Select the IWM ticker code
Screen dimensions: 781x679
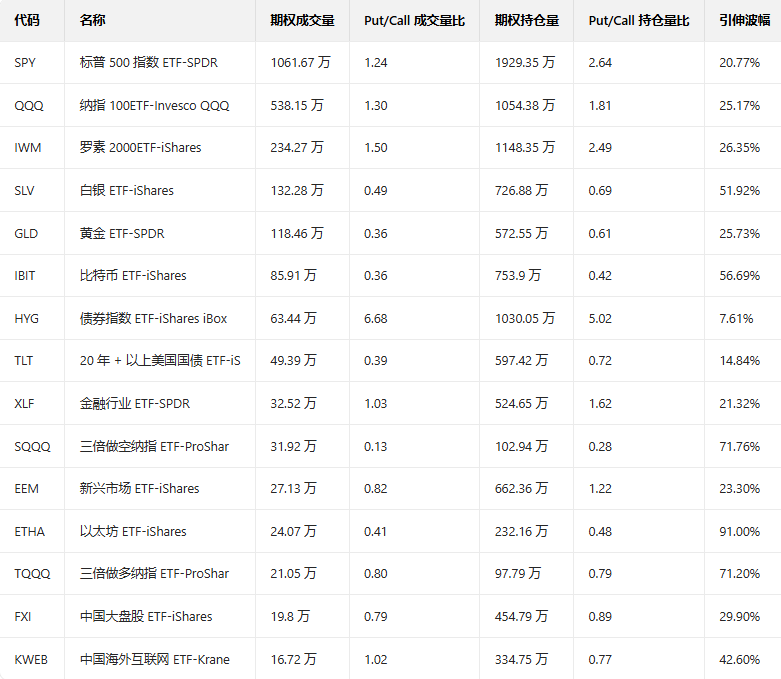click(x=27, y=148)
